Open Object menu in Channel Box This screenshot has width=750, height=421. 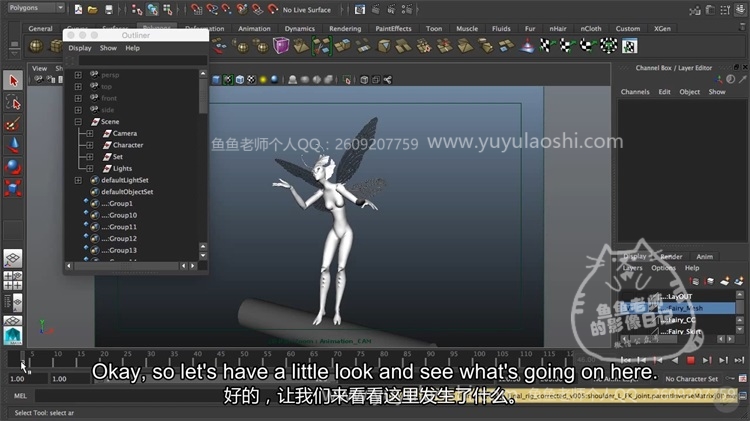[689, 92]
